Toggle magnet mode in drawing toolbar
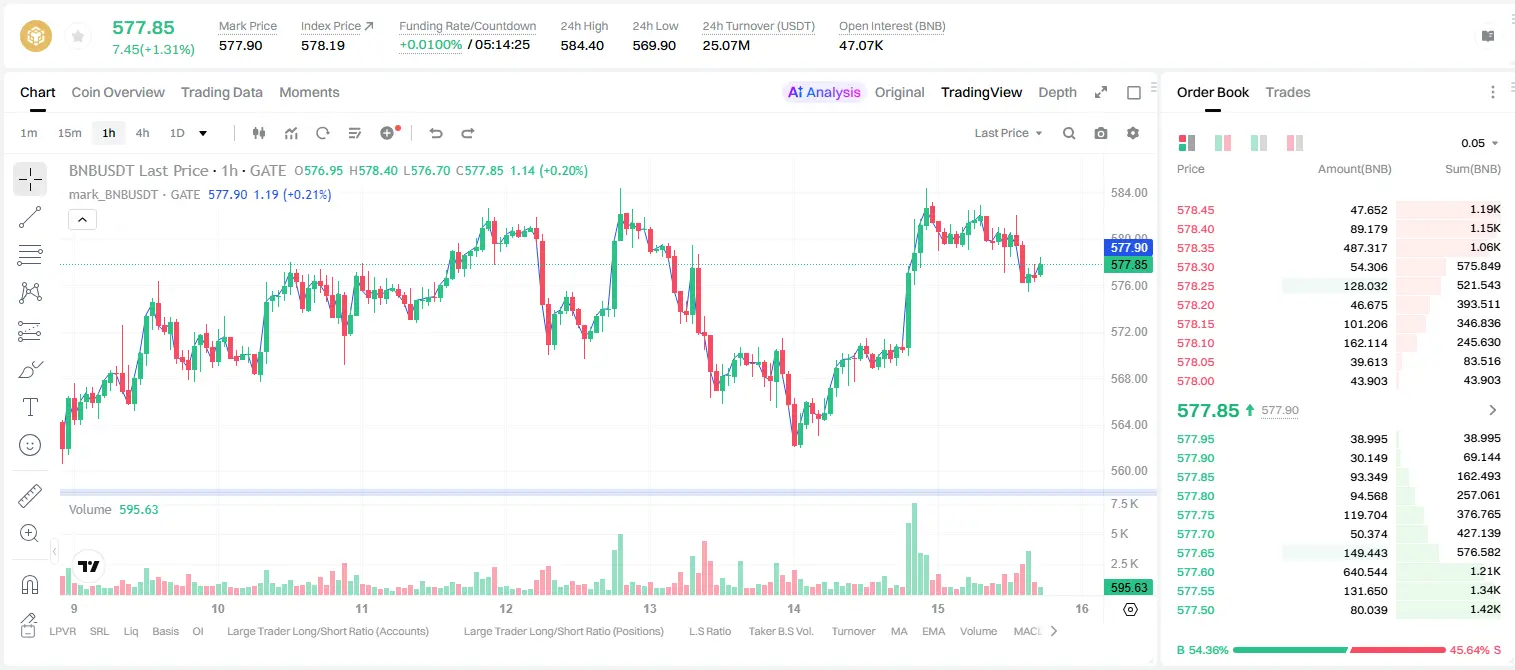The image size is (1515, 670). pos(30,585)
